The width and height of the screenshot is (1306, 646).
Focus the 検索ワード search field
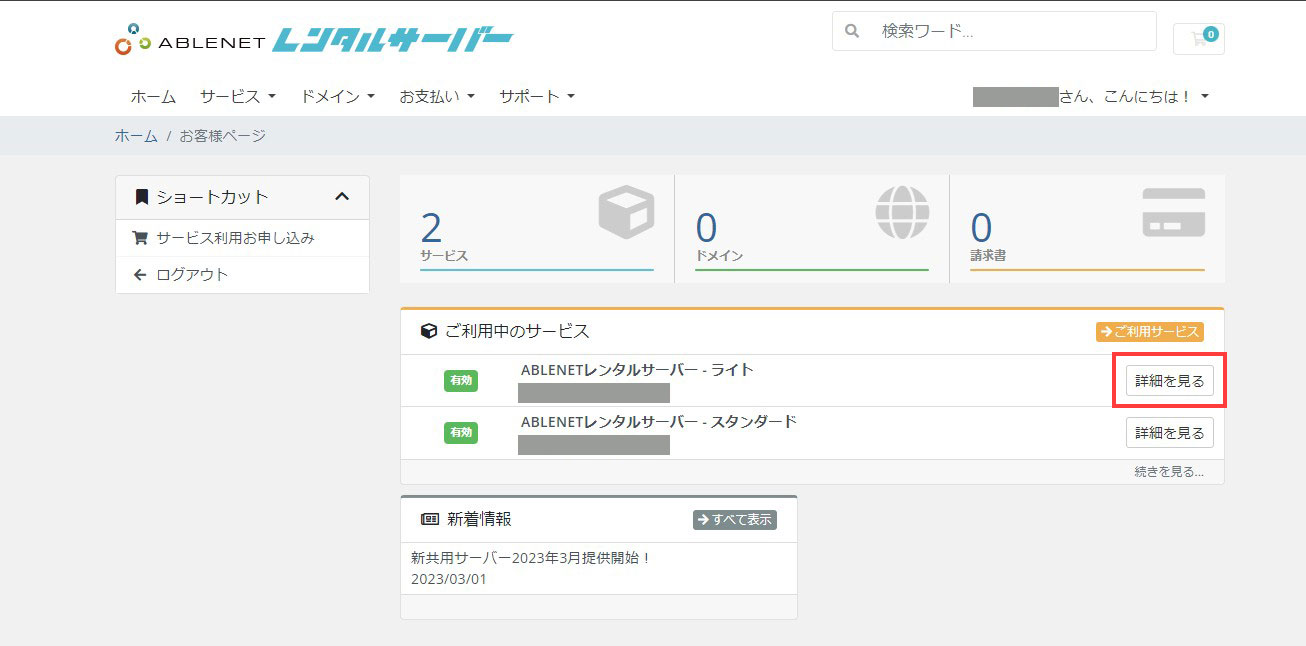(994, 31)
